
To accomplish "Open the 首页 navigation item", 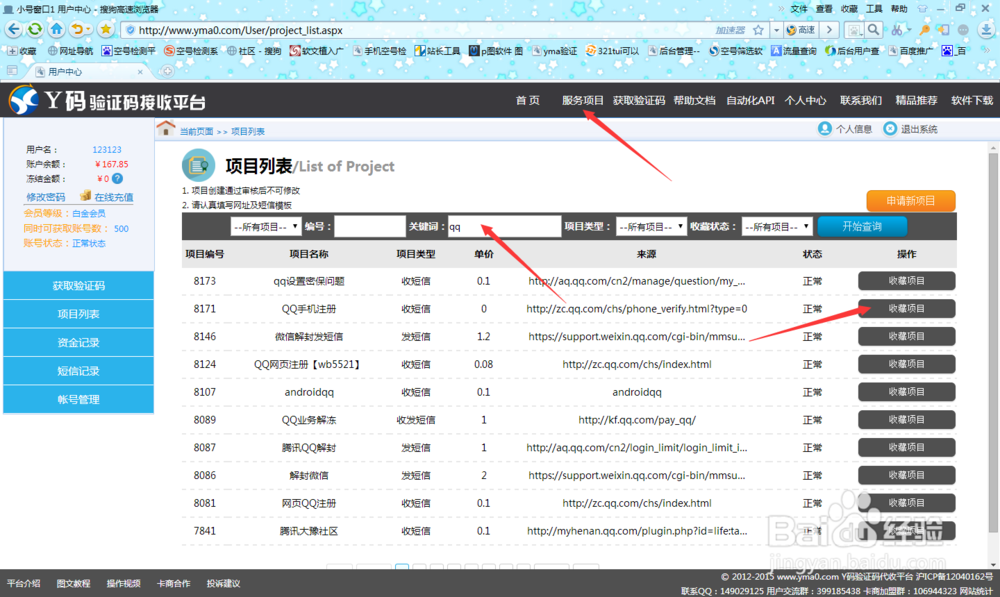I will 527,100.
